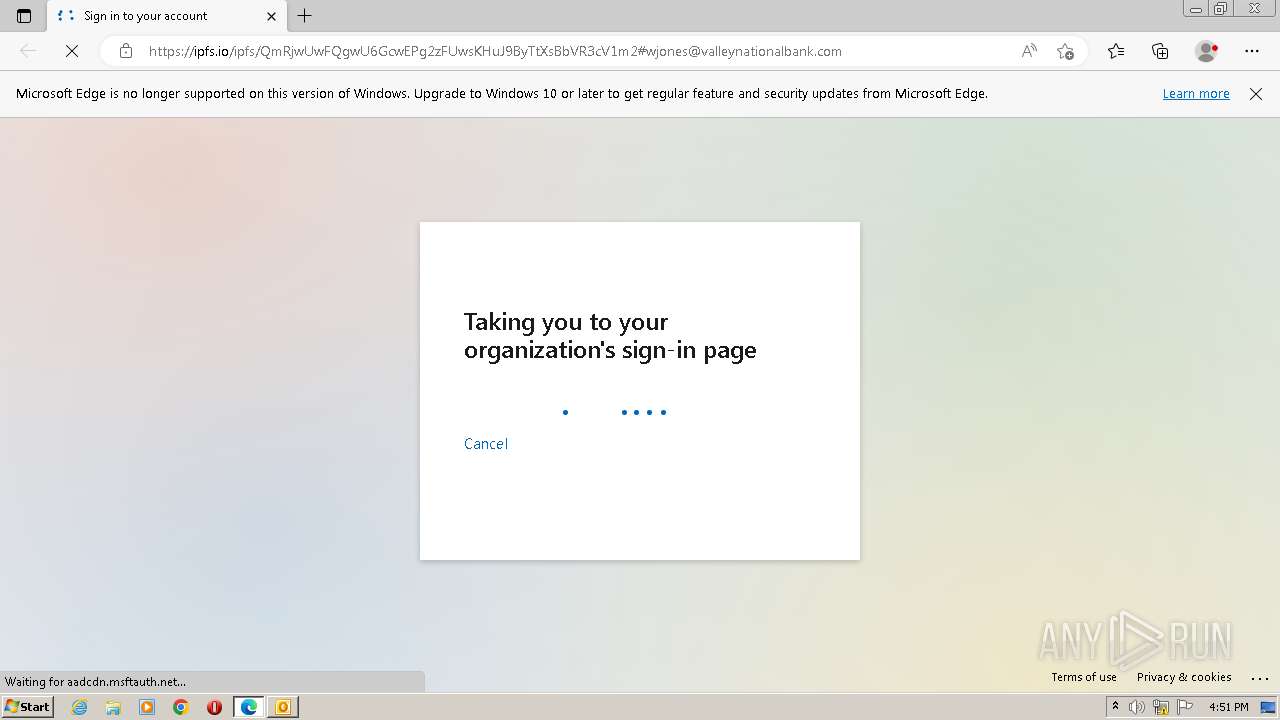Click 'Taking you to your organization's sign-in page' heading

[610, 336]
